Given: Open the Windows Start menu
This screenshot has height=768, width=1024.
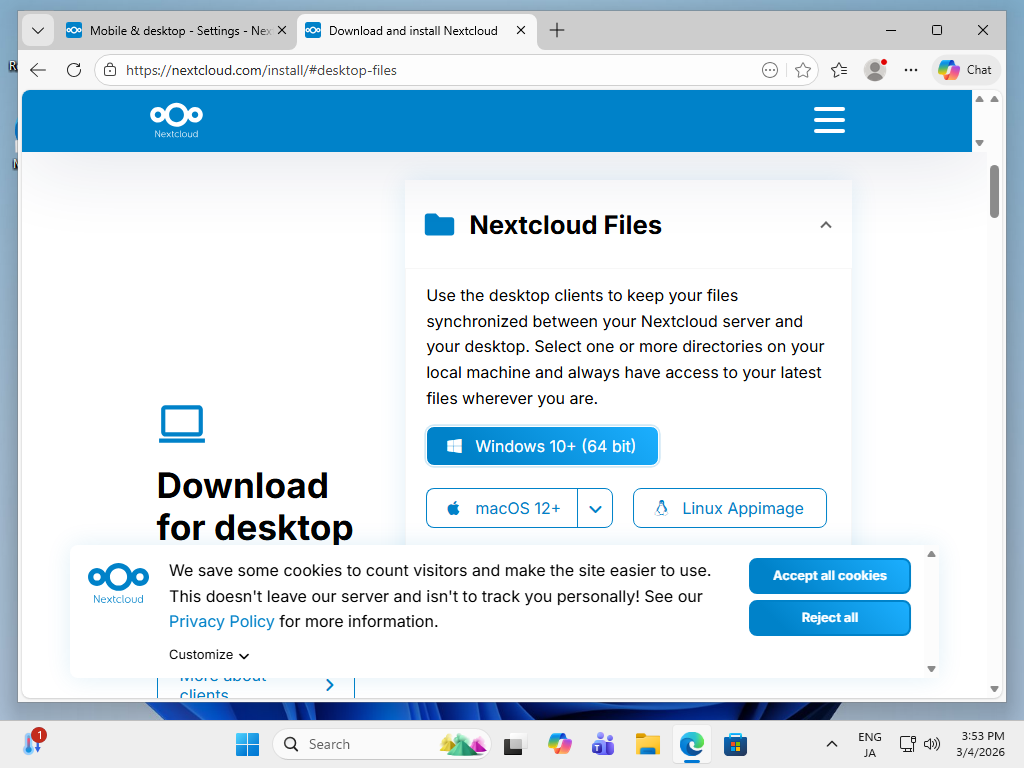Looking at the screenshot, I should tap(248, 744).
